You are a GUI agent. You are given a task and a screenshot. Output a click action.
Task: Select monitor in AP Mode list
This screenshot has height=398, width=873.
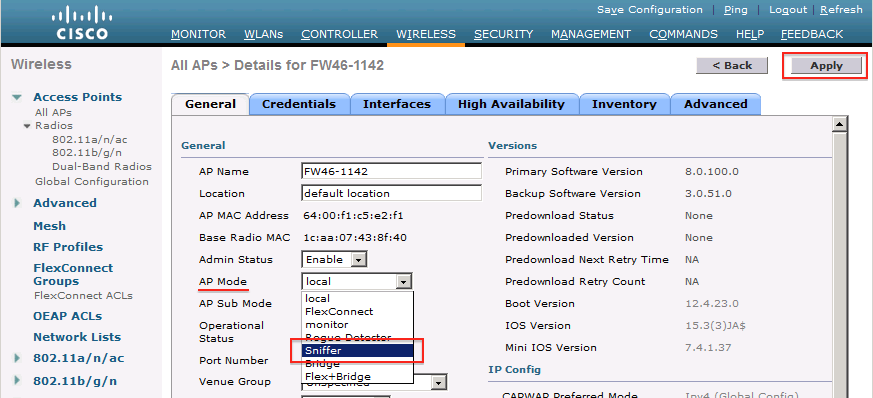point(357,324)
